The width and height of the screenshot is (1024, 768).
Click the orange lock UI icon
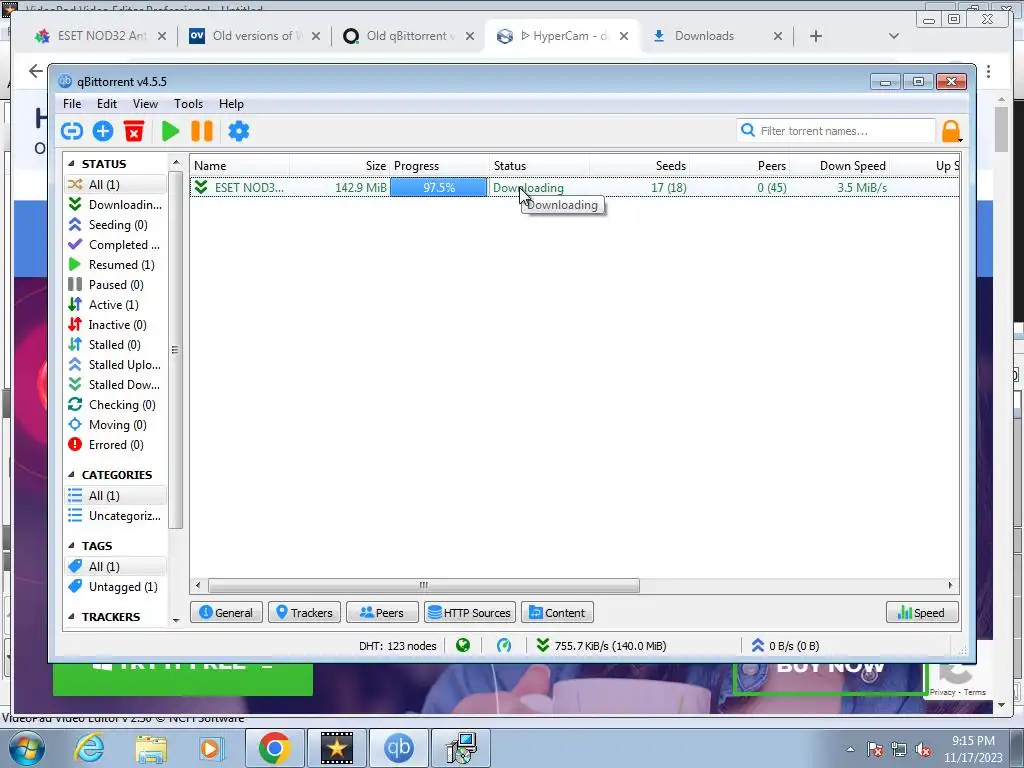[951, 131]
